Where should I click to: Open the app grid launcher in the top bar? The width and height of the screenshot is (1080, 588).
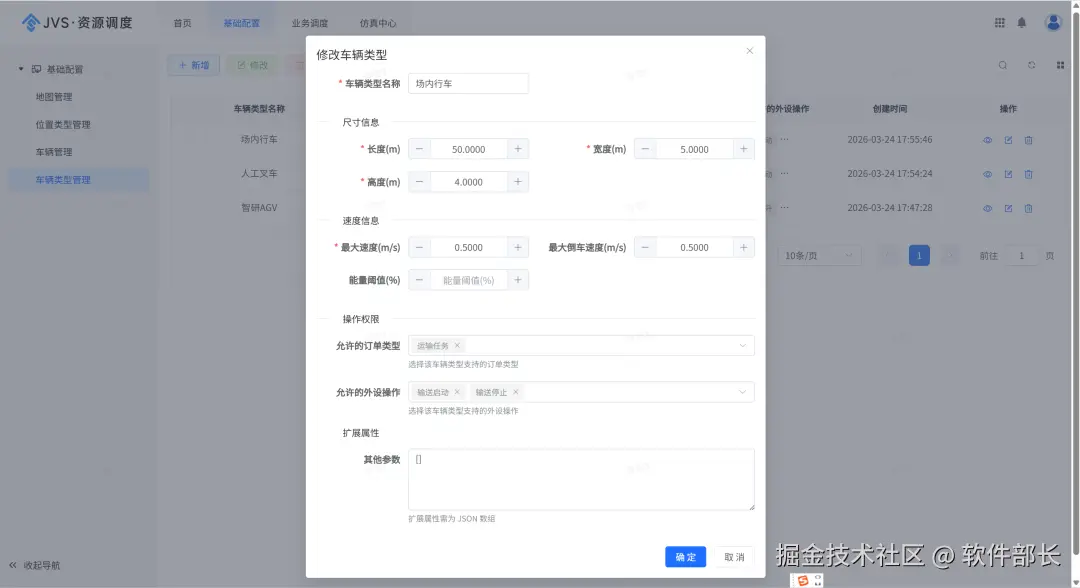coord(998,22)
